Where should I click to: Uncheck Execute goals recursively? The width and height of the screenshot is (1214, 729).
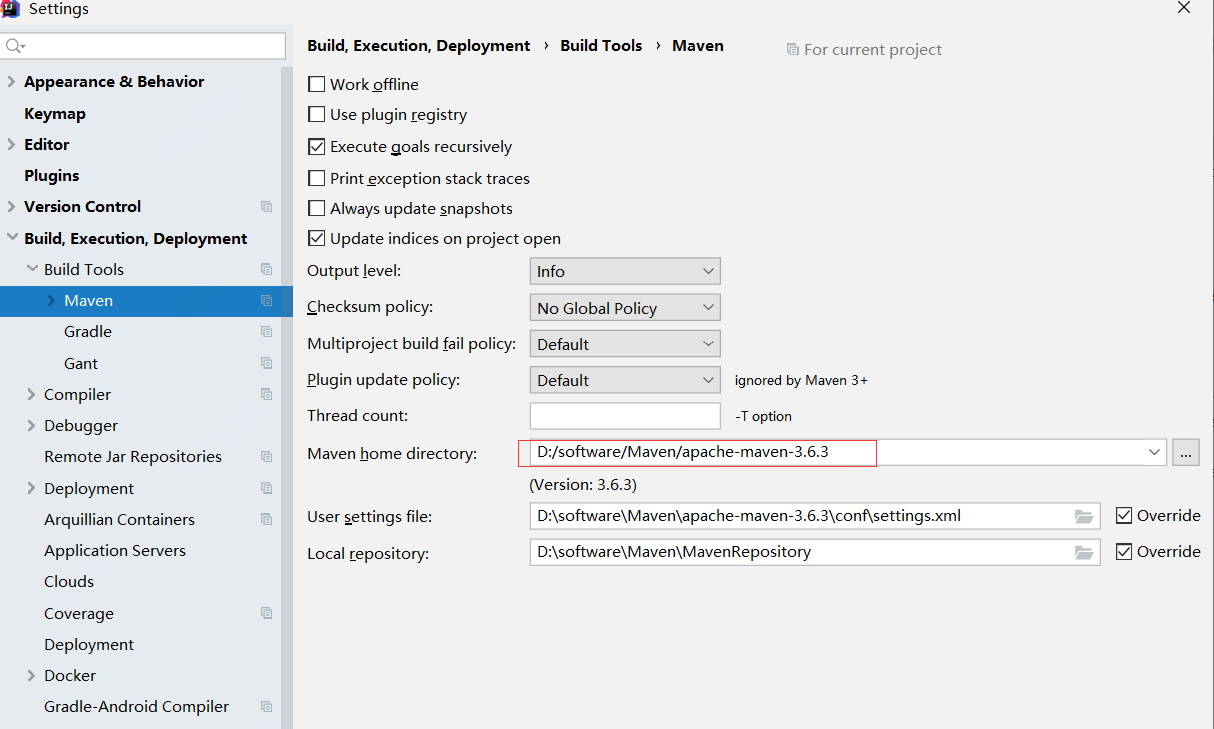click(317, 146)
